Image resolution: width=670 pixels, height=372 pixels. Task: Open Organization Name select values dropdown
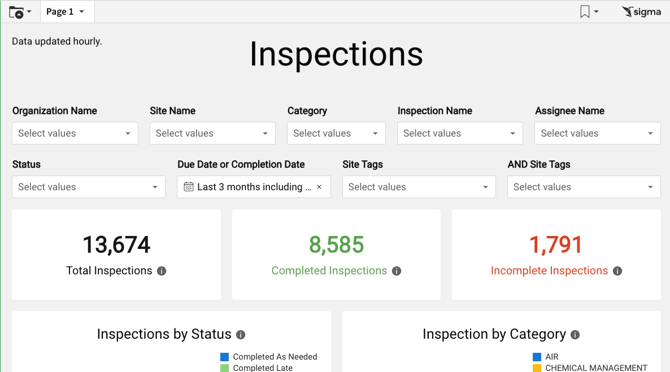(x=75, y=133)
